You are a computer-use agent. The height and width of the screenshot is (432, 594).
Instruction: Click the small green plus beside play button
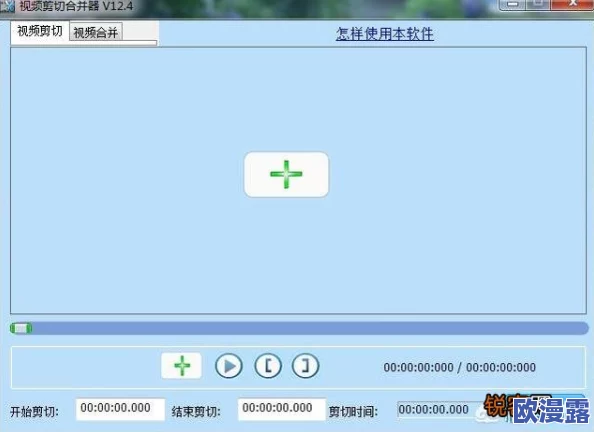(182, 366)
